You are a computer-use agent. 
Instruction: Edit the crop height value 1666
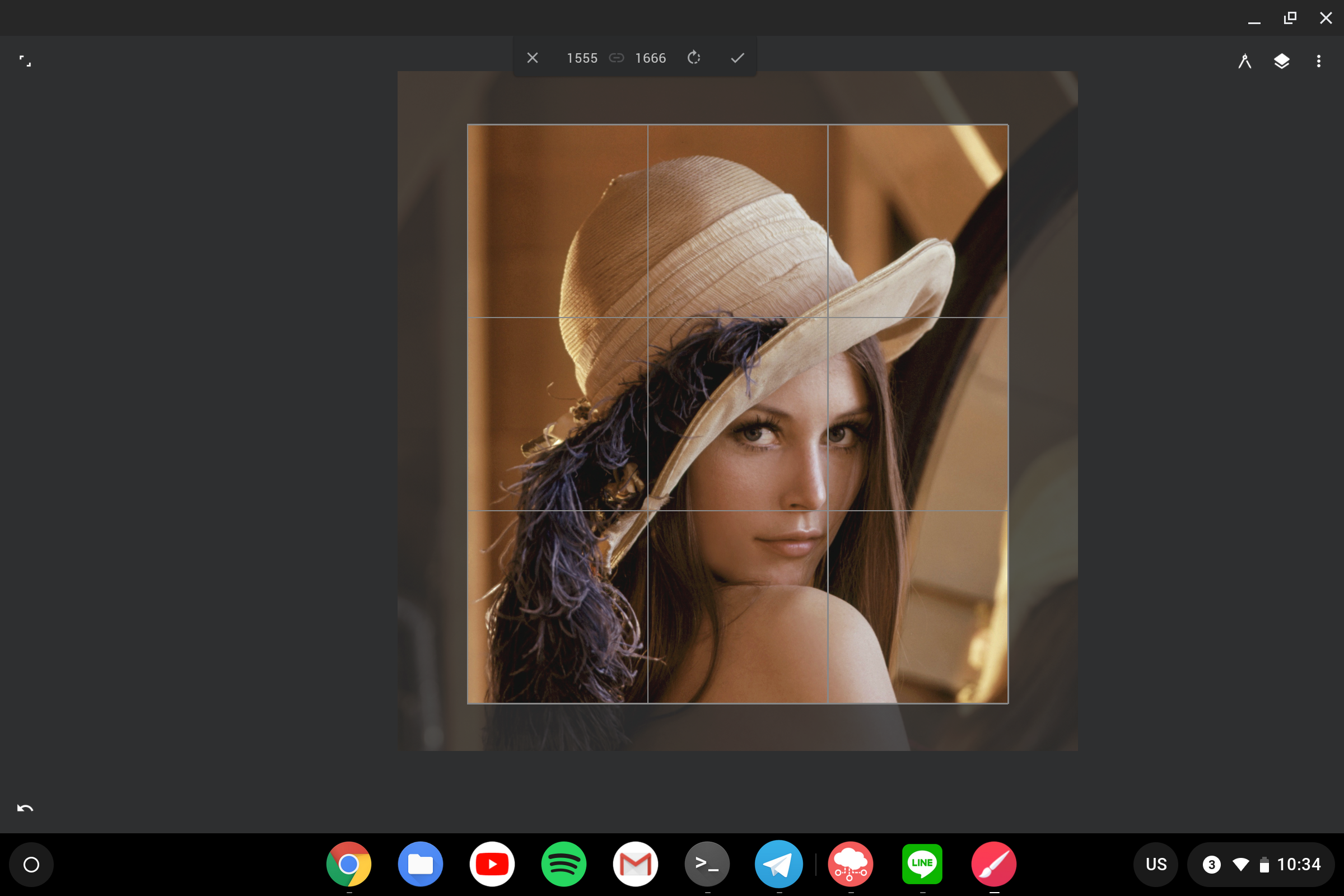pos(650,58)
